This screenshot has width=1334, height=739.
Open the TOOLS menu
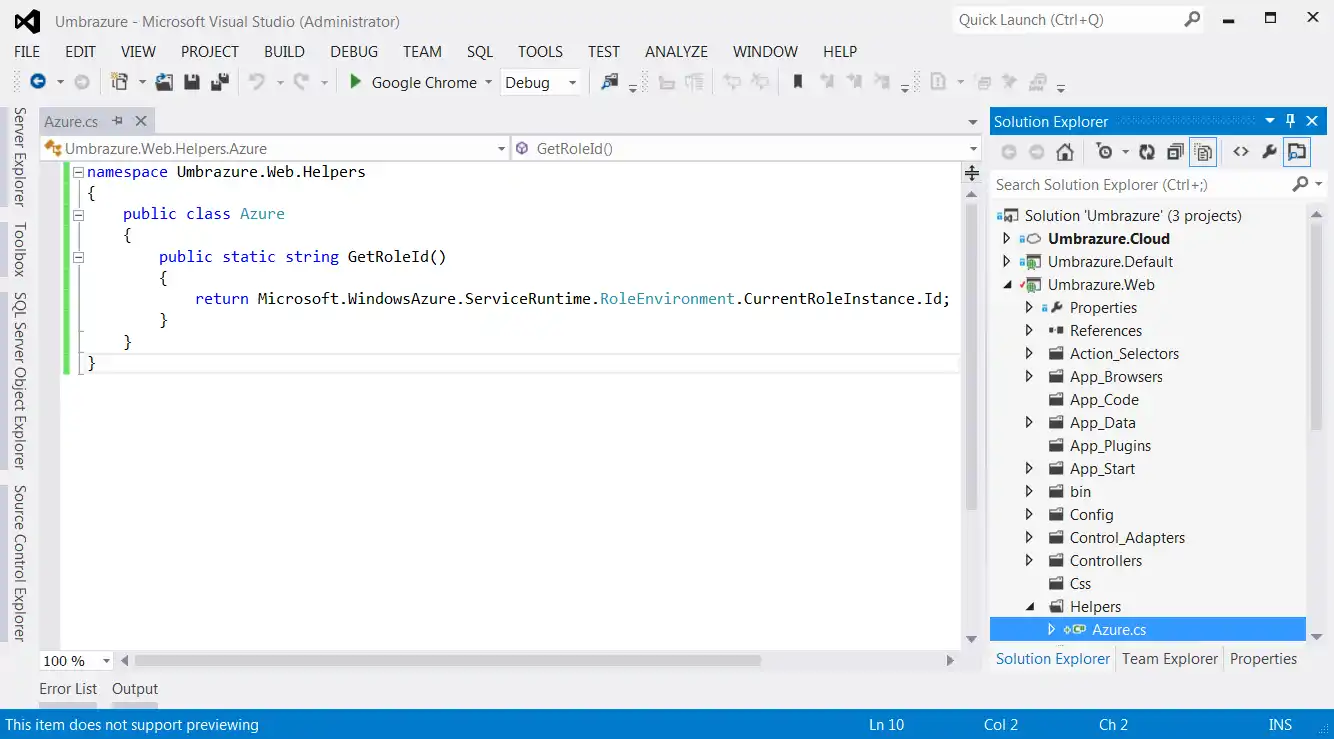point(541,52)
